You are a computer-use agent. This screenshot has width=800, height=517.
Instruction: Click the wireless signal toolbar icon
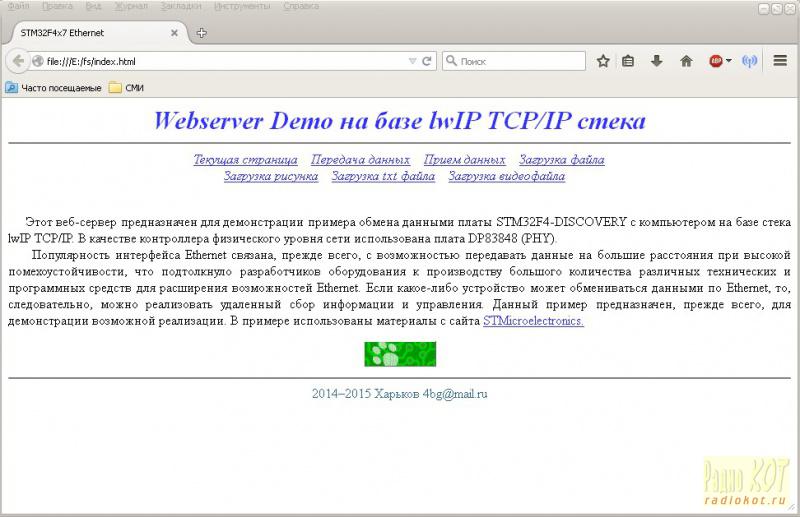click(750, 61)
